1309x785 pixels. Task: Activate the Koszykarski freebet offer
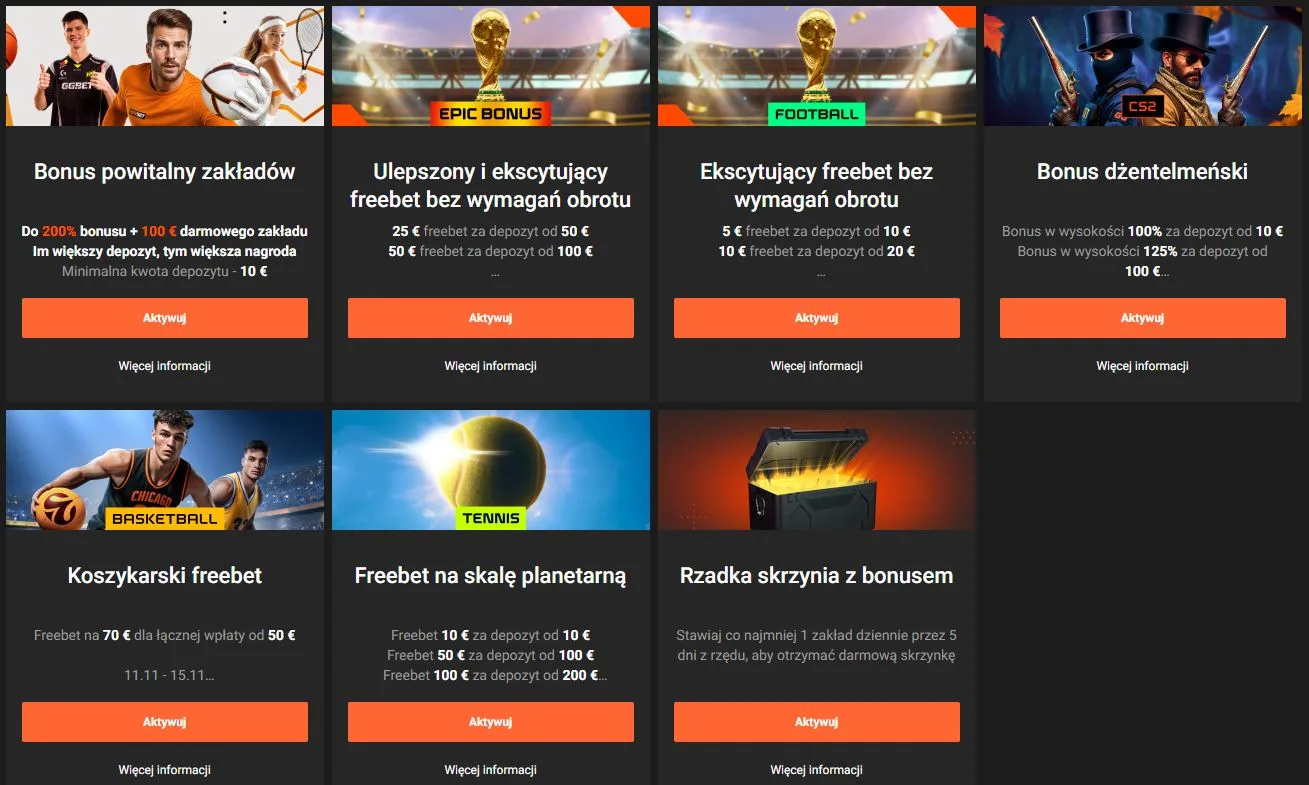(165, 722)
